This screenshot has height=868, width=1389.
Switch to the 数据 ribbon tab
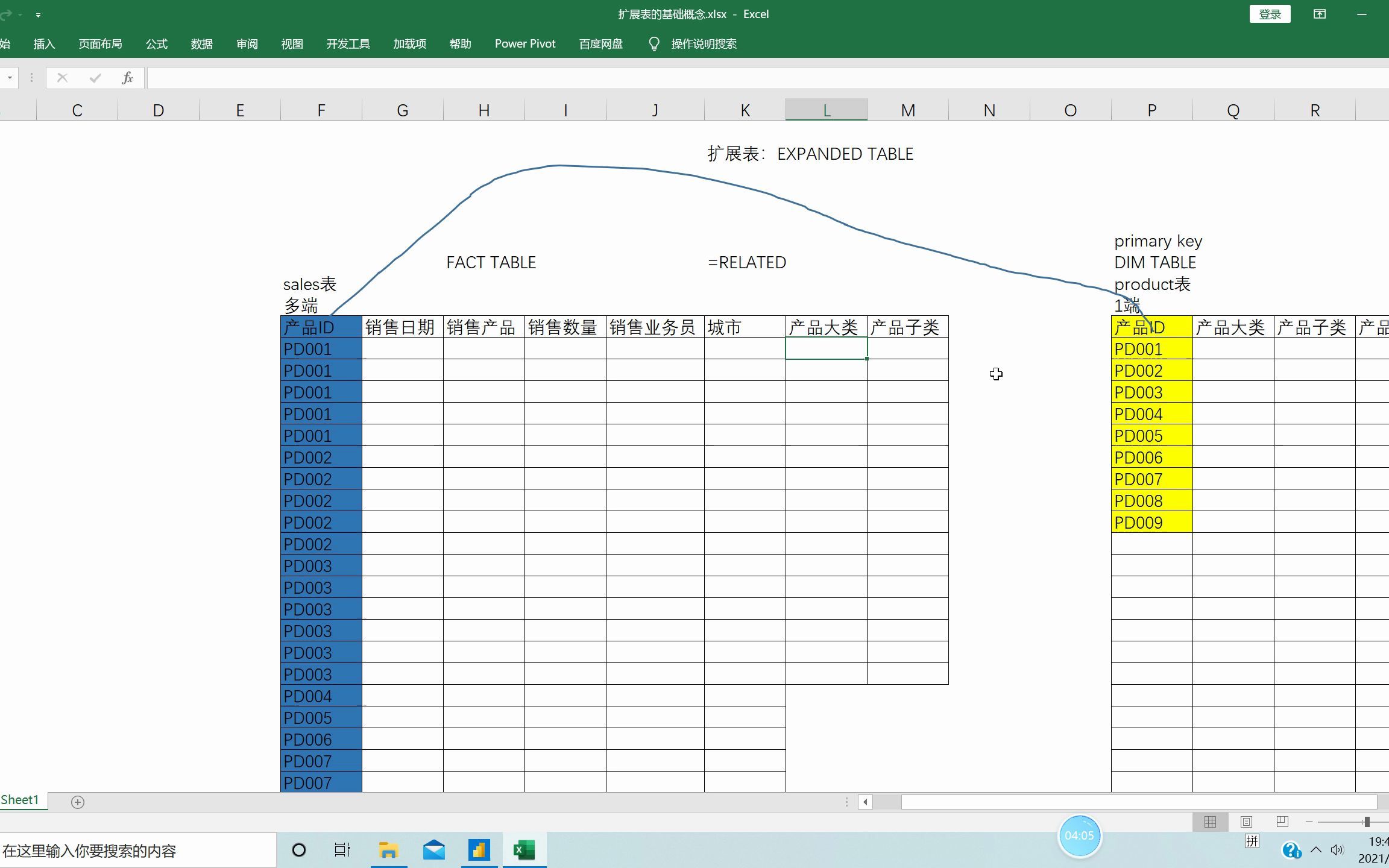[x=201, y=44]
